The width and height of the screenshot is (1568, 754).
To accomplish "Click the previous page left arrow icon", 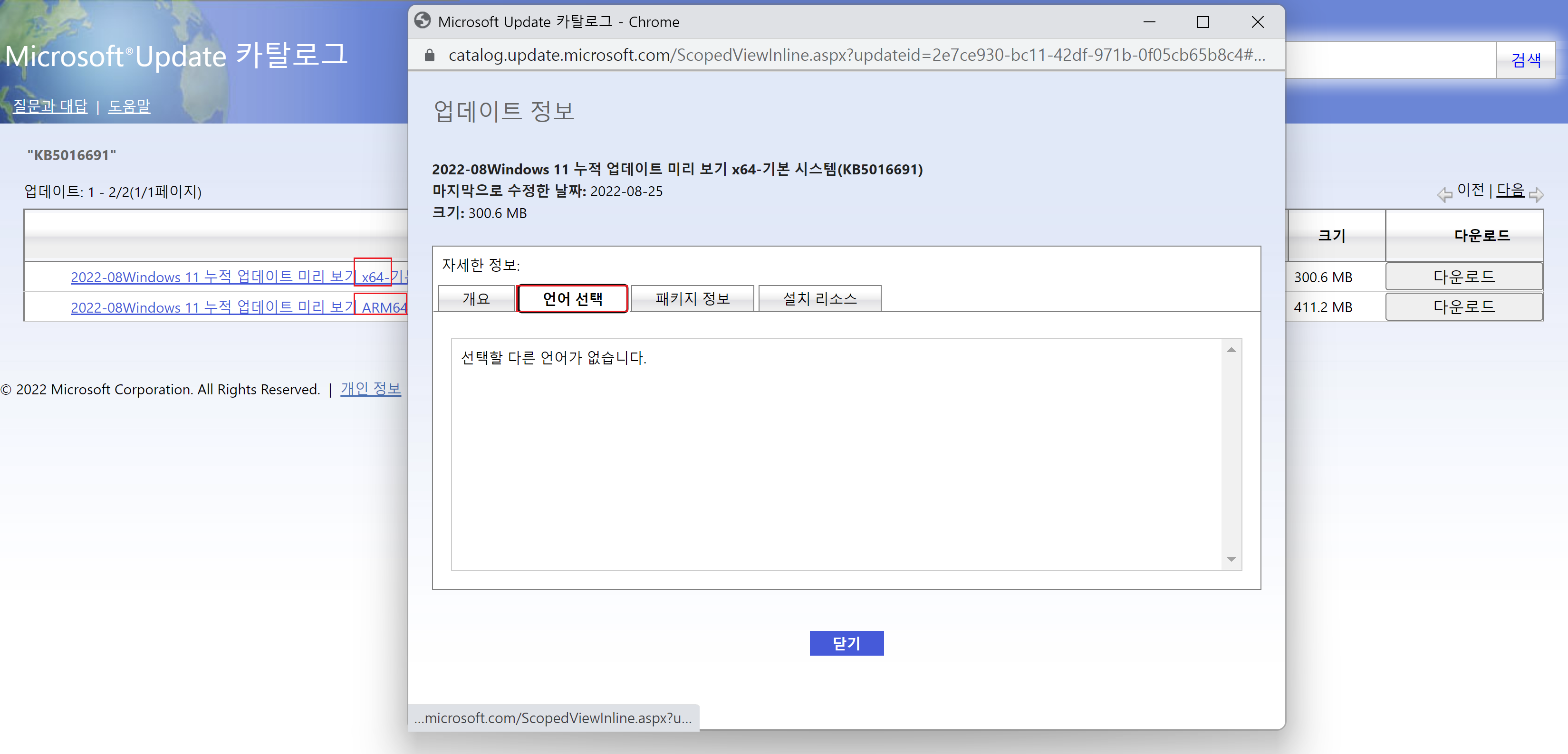I will coord(1444,195).
